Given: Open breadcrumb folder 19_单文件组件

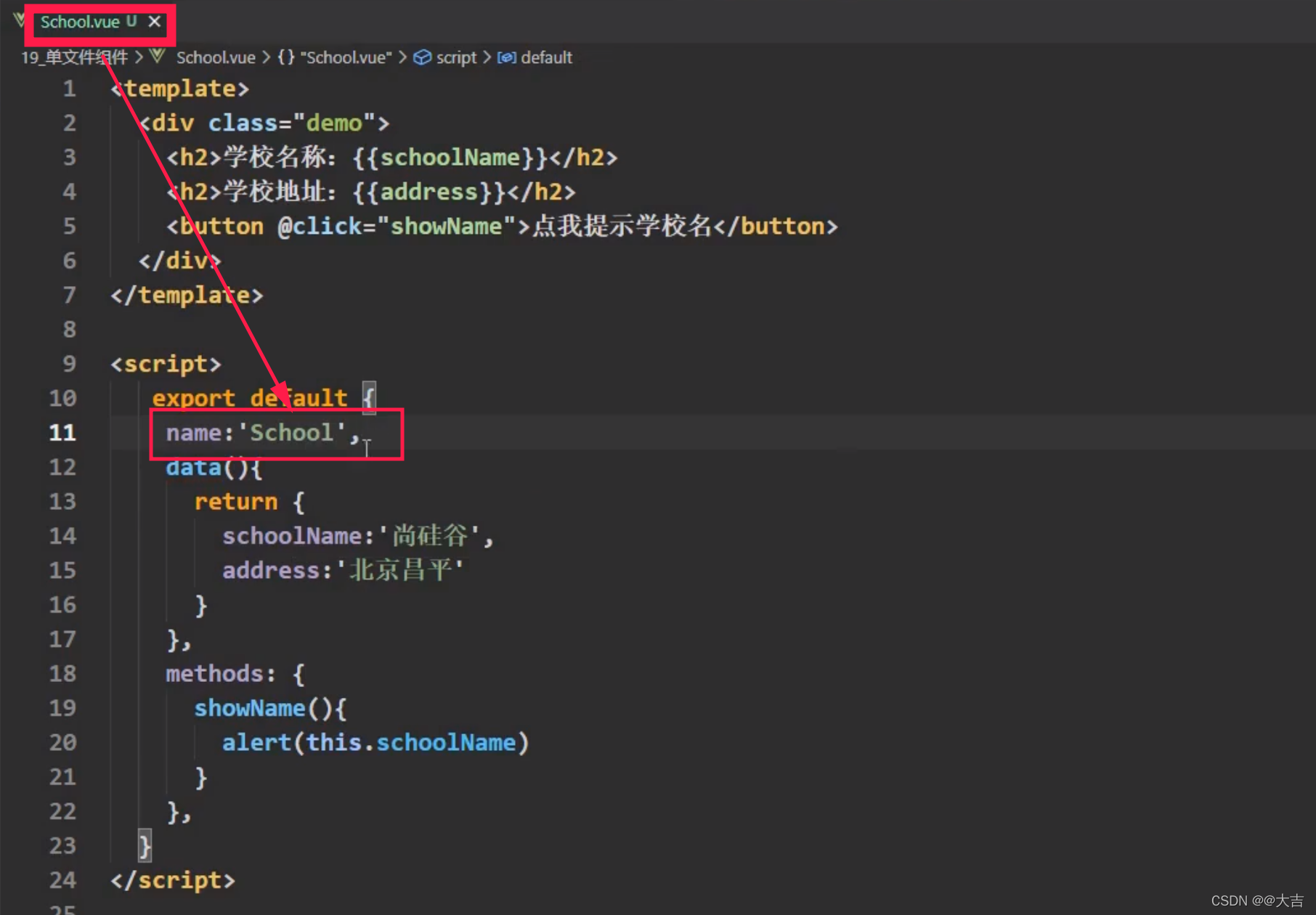Looking at the screenshot, I should click(x=75, y=57).
